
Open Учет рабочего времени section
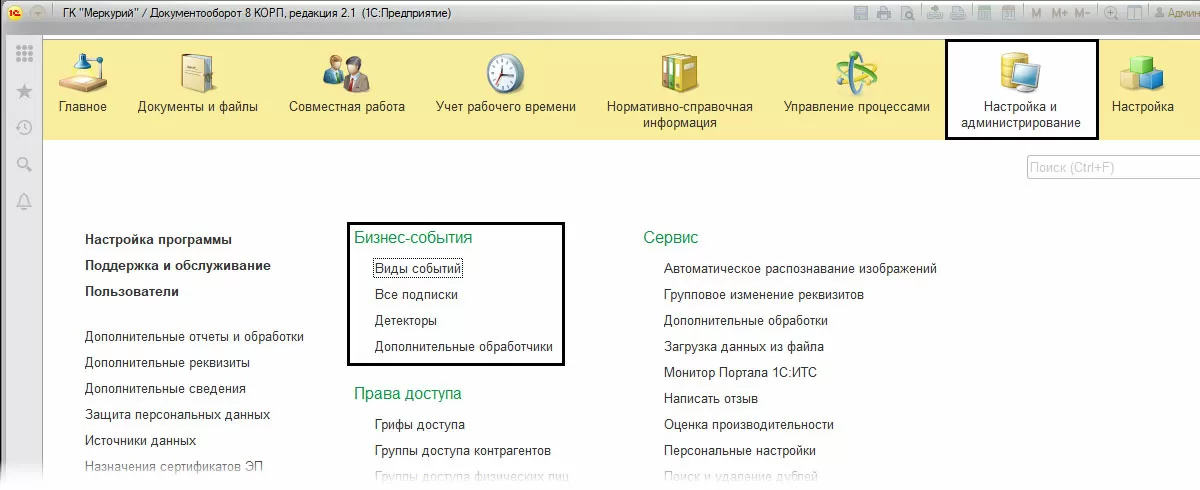506,83
